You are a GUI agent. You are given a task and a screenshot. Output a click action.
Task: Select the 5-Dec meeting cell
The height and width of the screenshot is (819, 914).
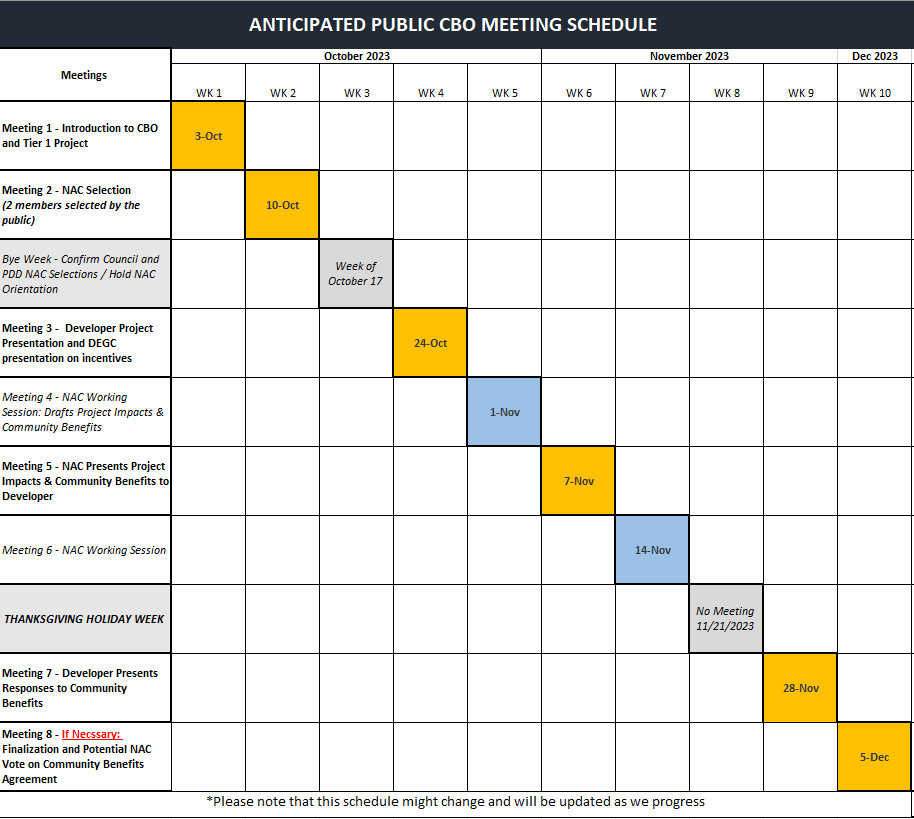pos(874,757)
